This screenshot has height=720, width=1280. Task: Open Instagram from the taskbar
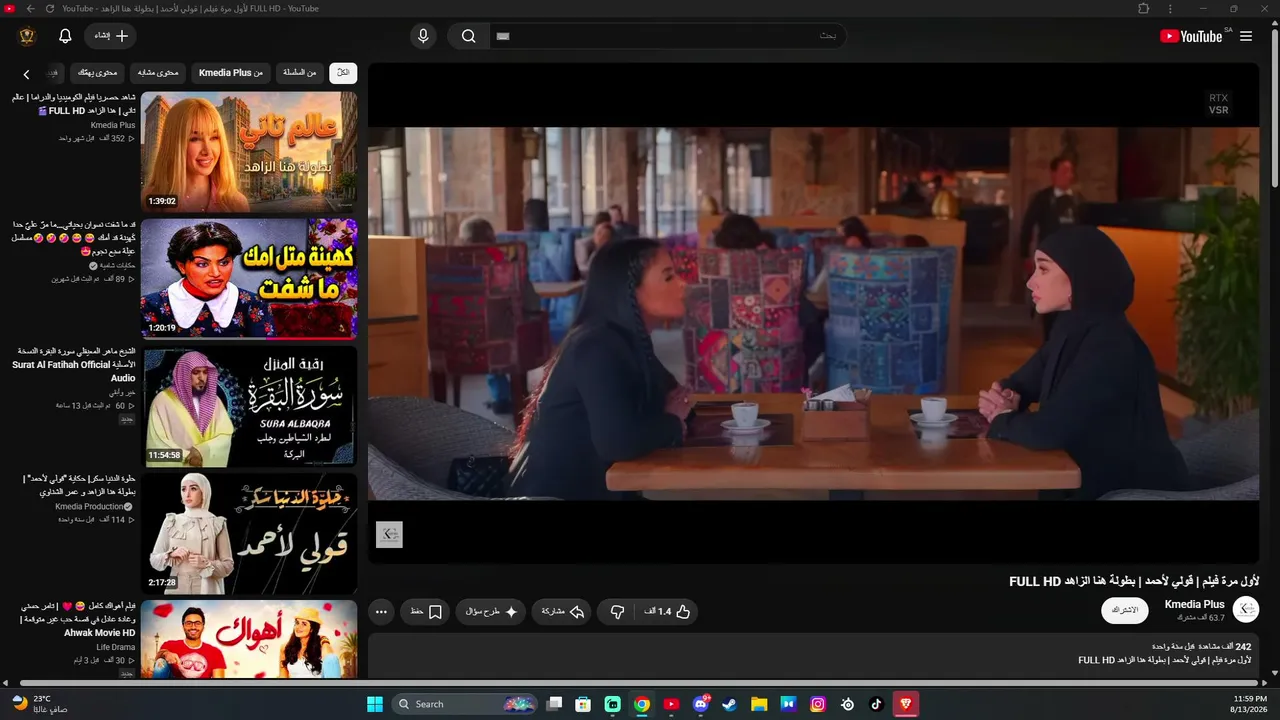[818, 704]
